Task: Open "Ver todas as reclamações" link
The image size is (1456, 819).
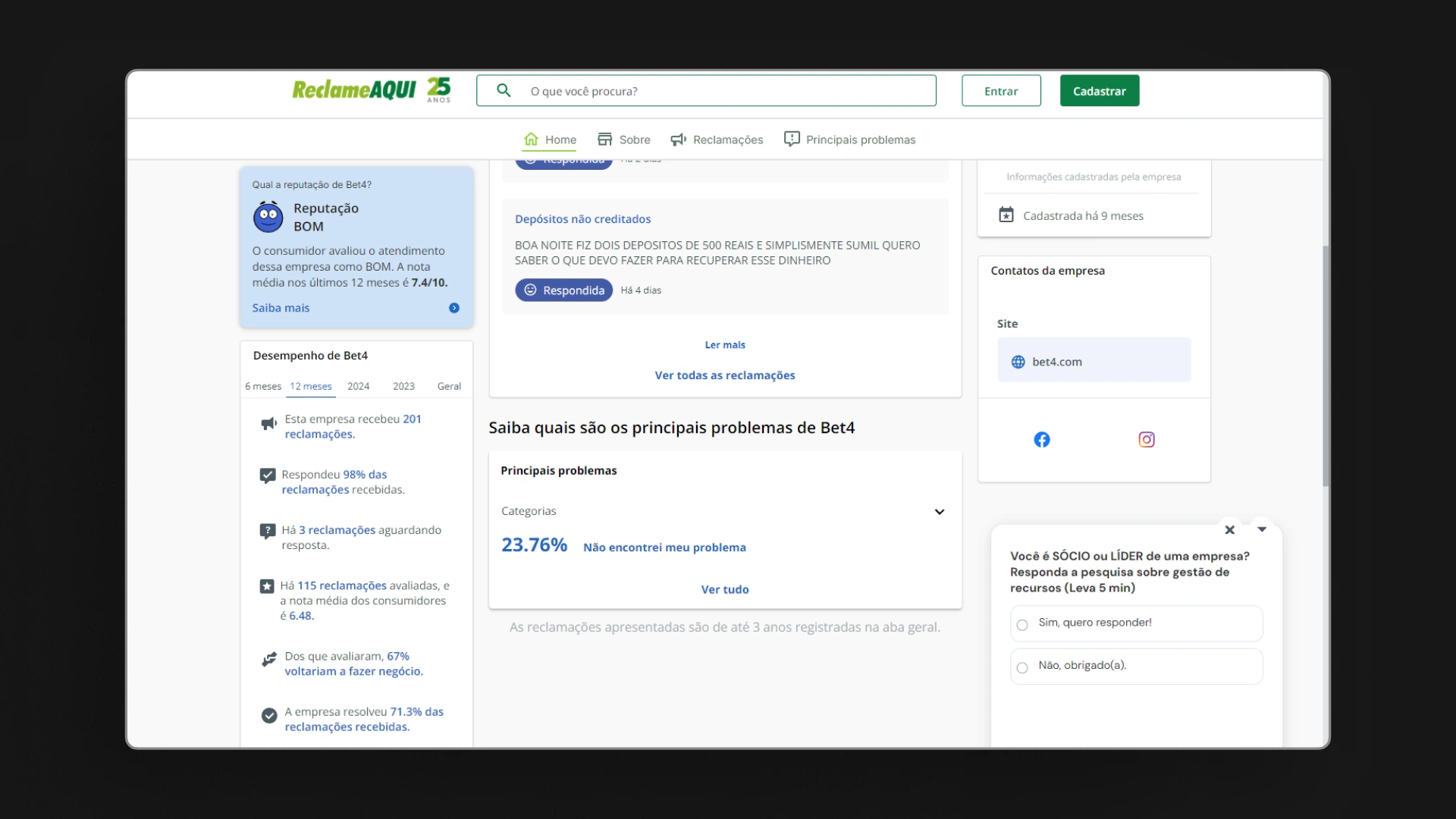Action: 725,375
